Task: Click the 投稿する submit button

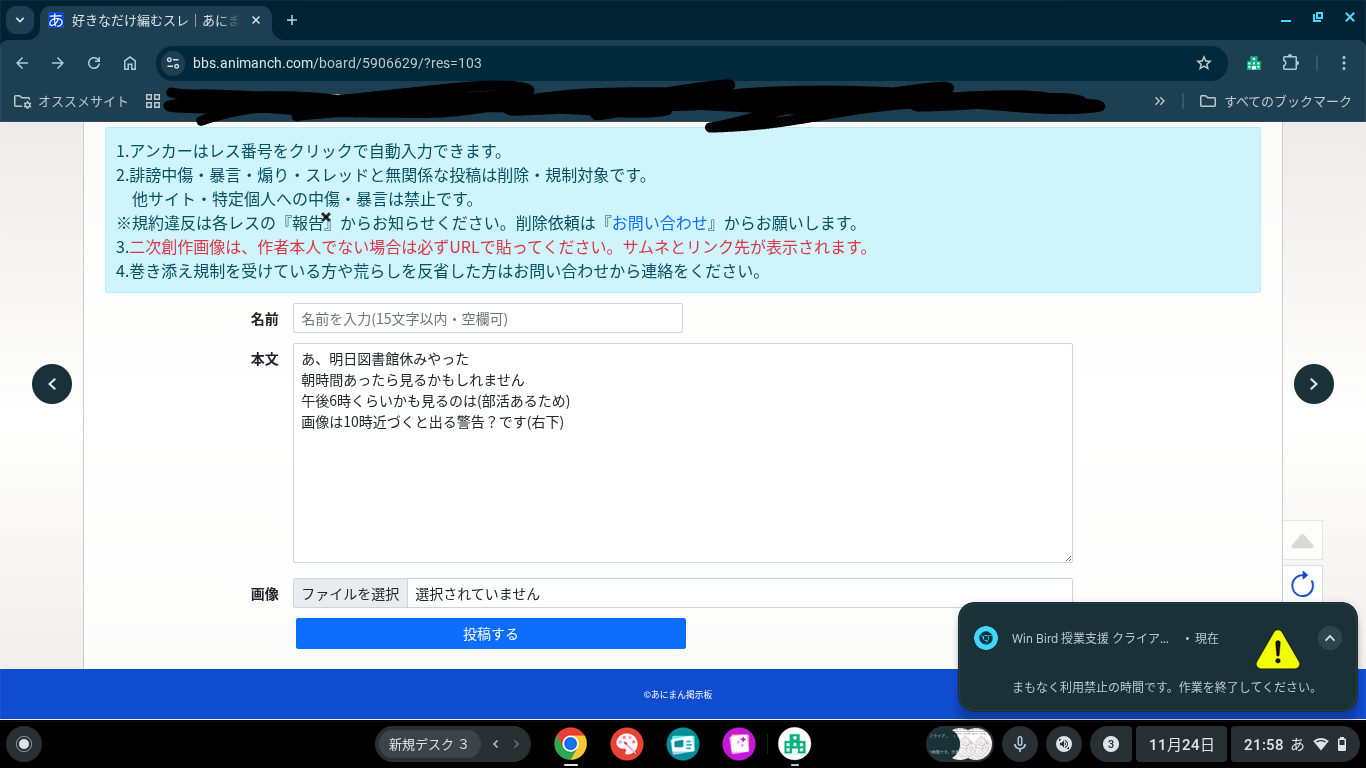Action: [x=490, y=634]
